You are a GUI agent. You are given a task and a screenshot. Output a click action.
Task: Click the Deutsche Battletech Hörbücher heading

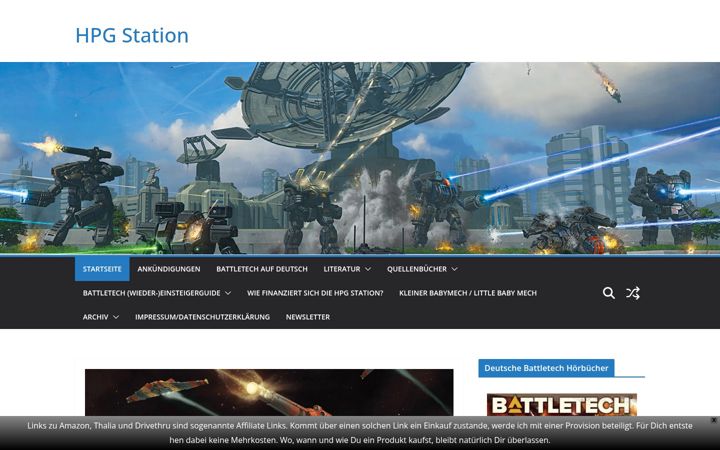point(546,368)
